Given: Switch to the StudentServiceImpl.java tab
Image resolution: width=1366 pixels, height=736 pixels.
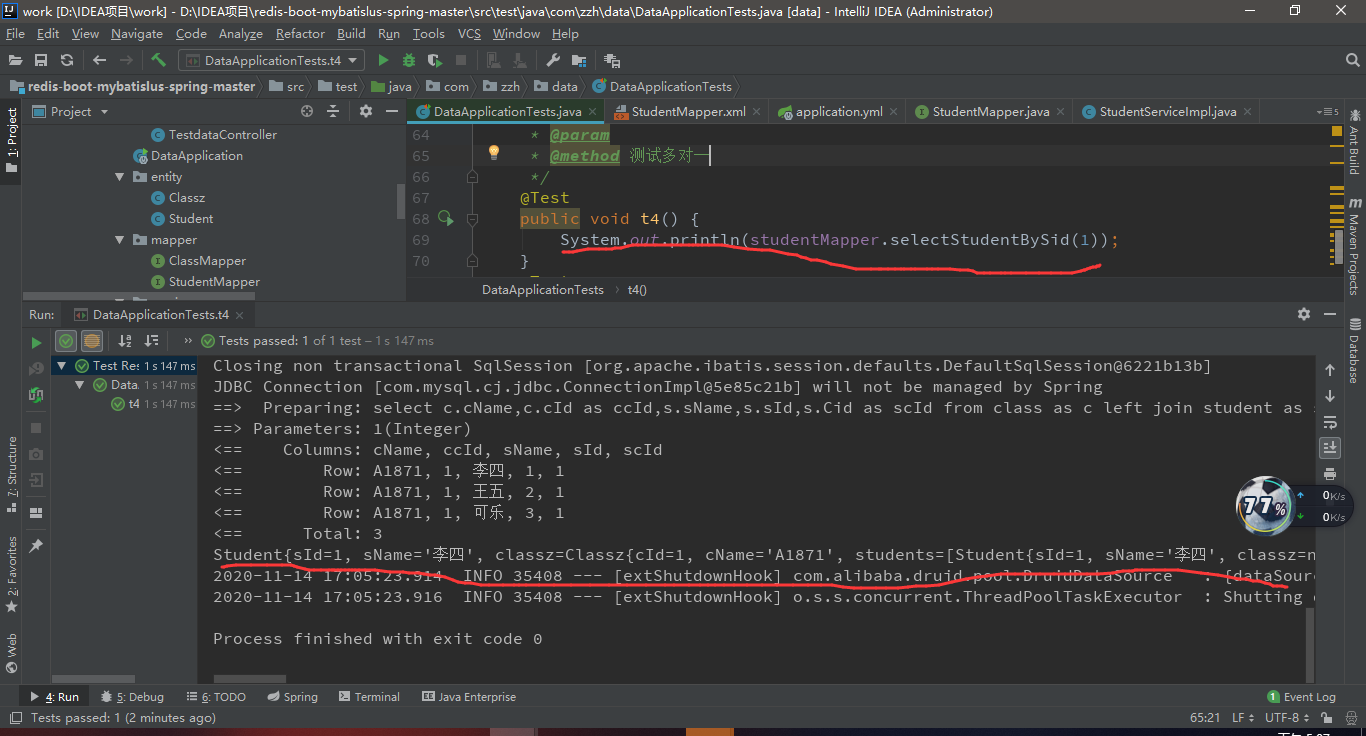Looking at the screenshot, I should click(x=1167, y=112).
